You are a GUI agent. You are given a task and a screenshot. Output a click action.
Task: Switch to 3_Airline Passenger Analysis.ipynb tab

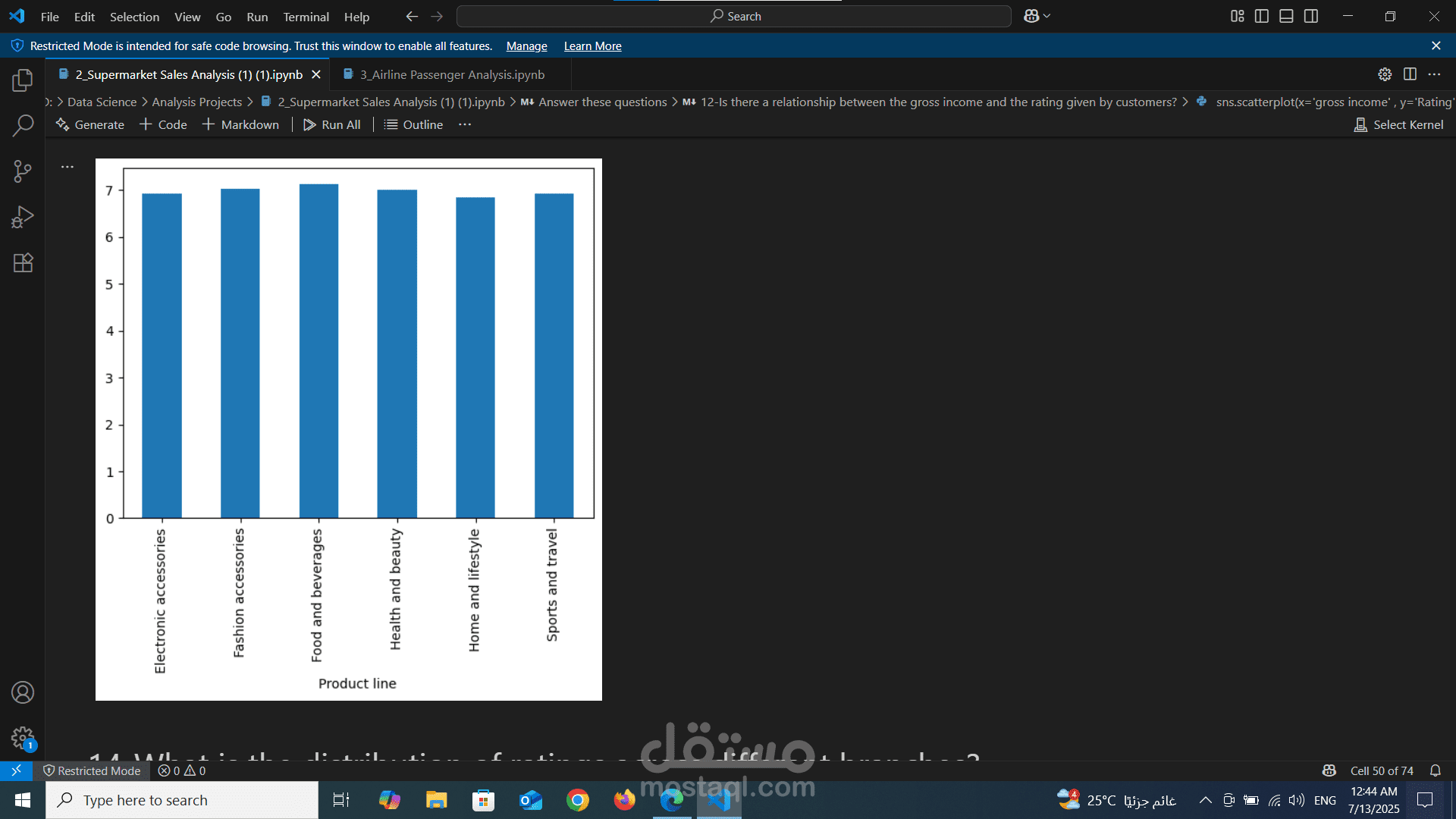[x=451, y=74]
